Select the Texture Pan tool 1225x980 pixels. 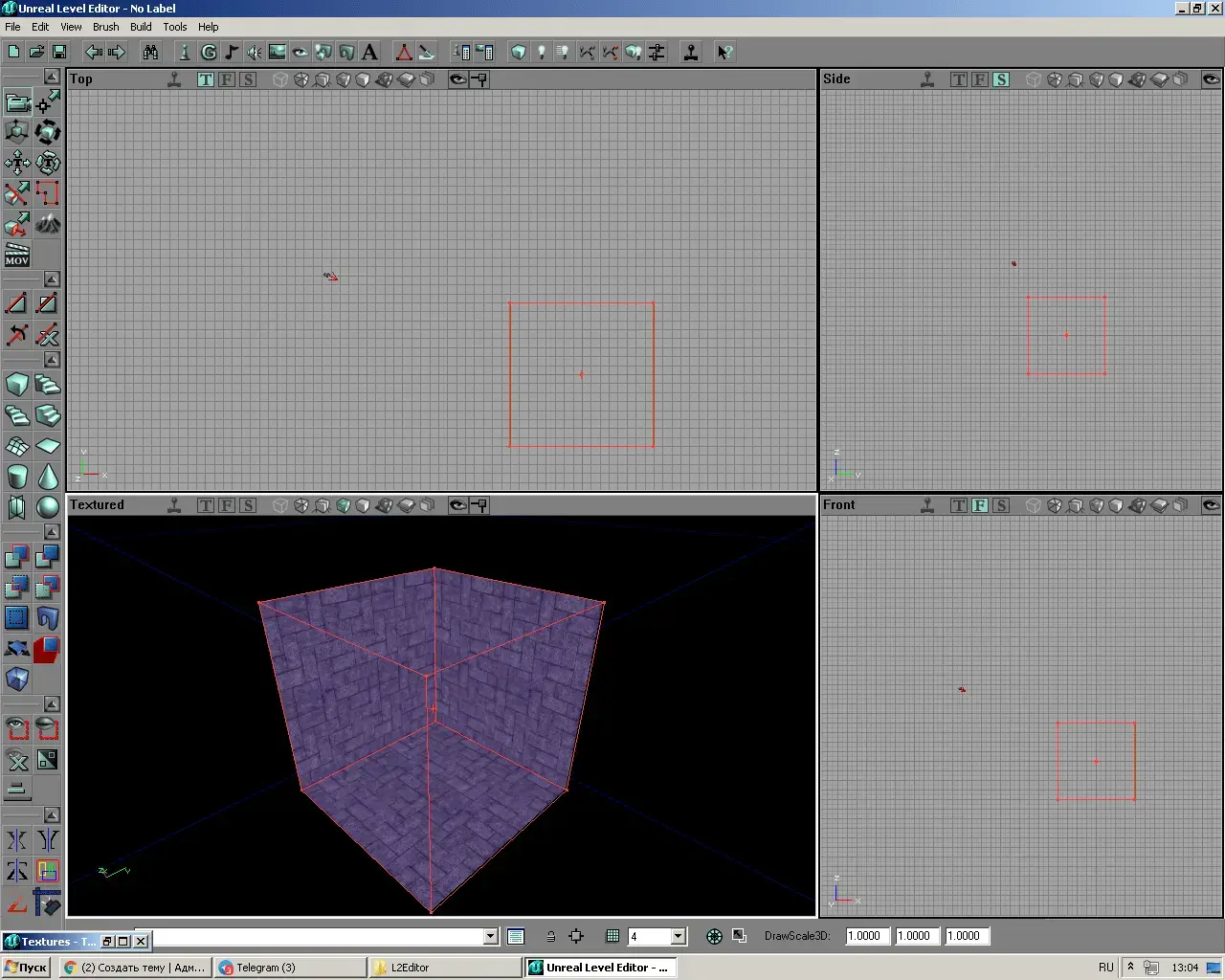[x=17, y=163]
